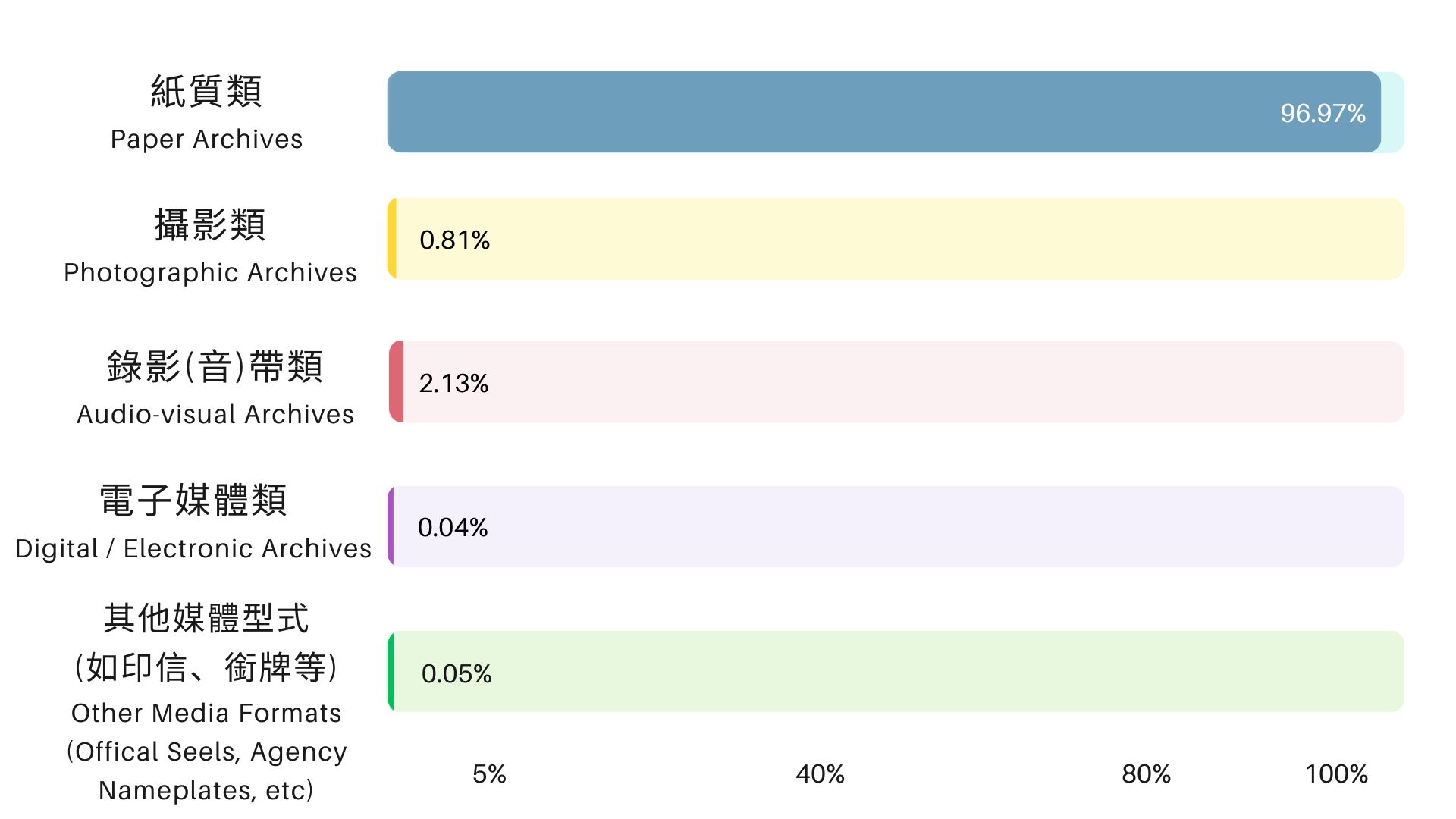Click the 2.13% percentage value

coord(453,384)
